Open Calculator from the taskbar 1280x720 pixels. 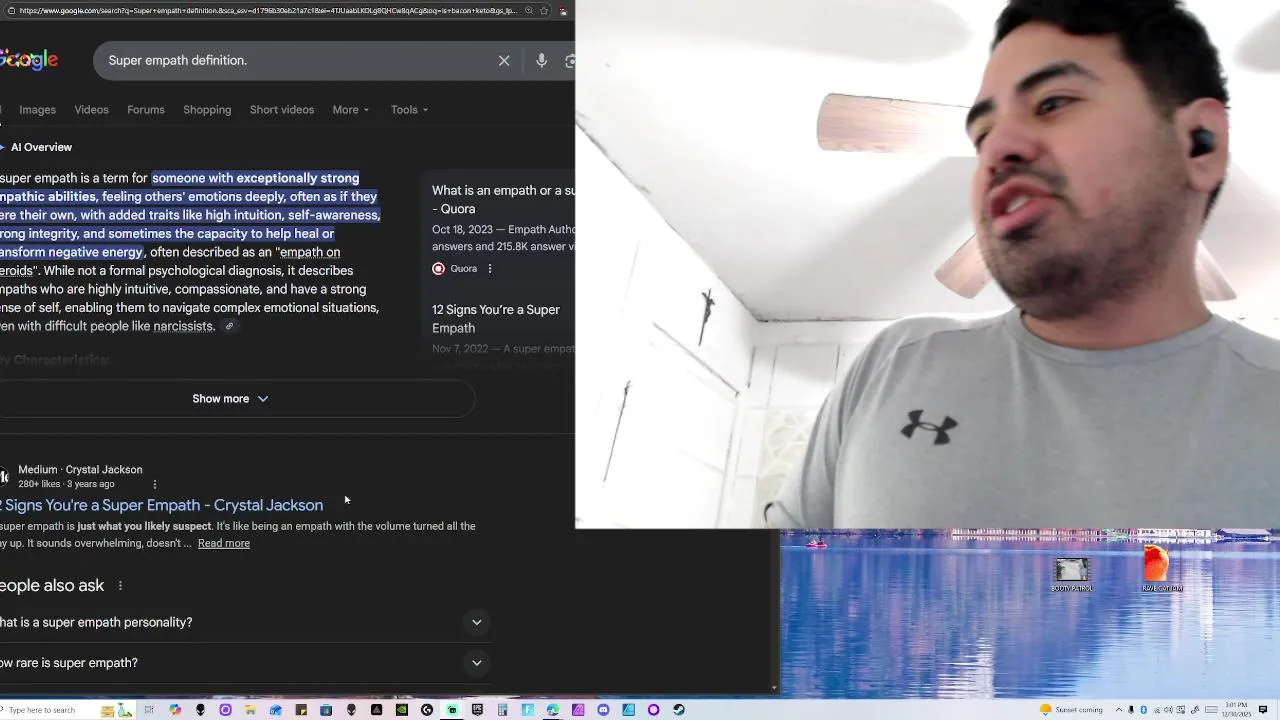[503, 710]
